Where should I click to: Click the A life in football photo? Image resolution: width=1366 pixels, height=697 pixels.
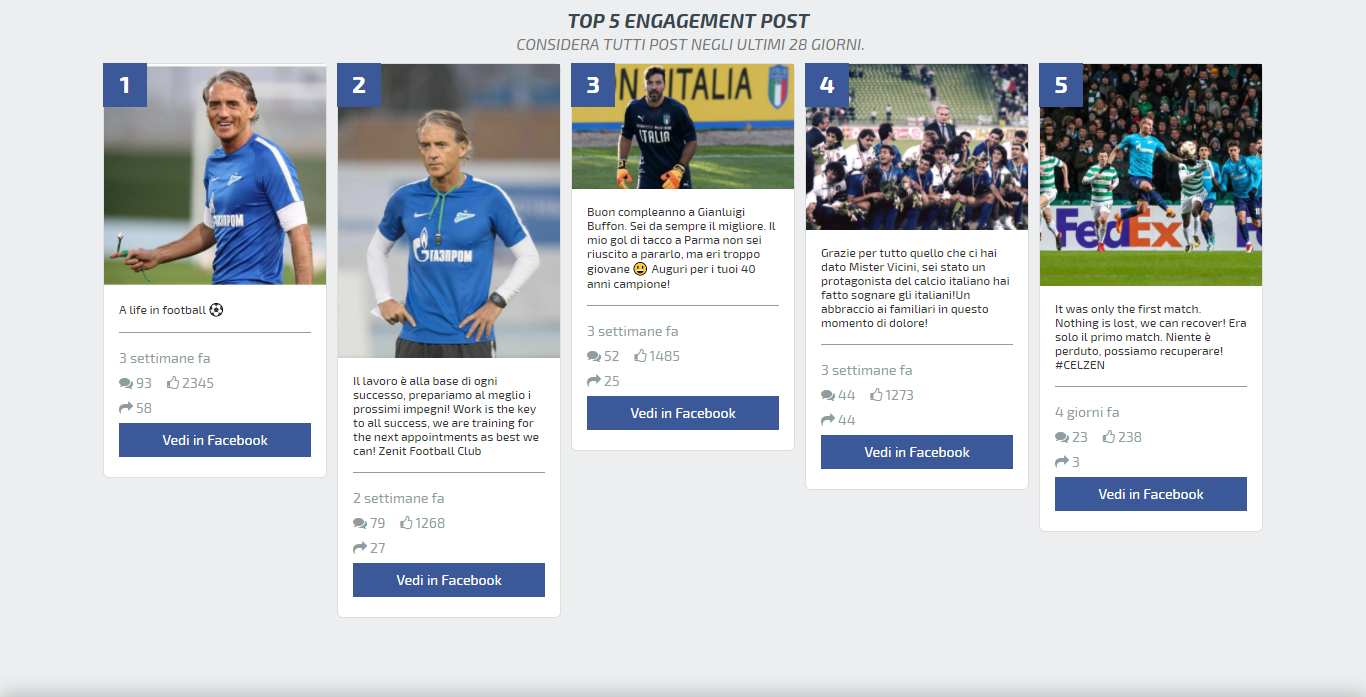click(x=215, y=175)
